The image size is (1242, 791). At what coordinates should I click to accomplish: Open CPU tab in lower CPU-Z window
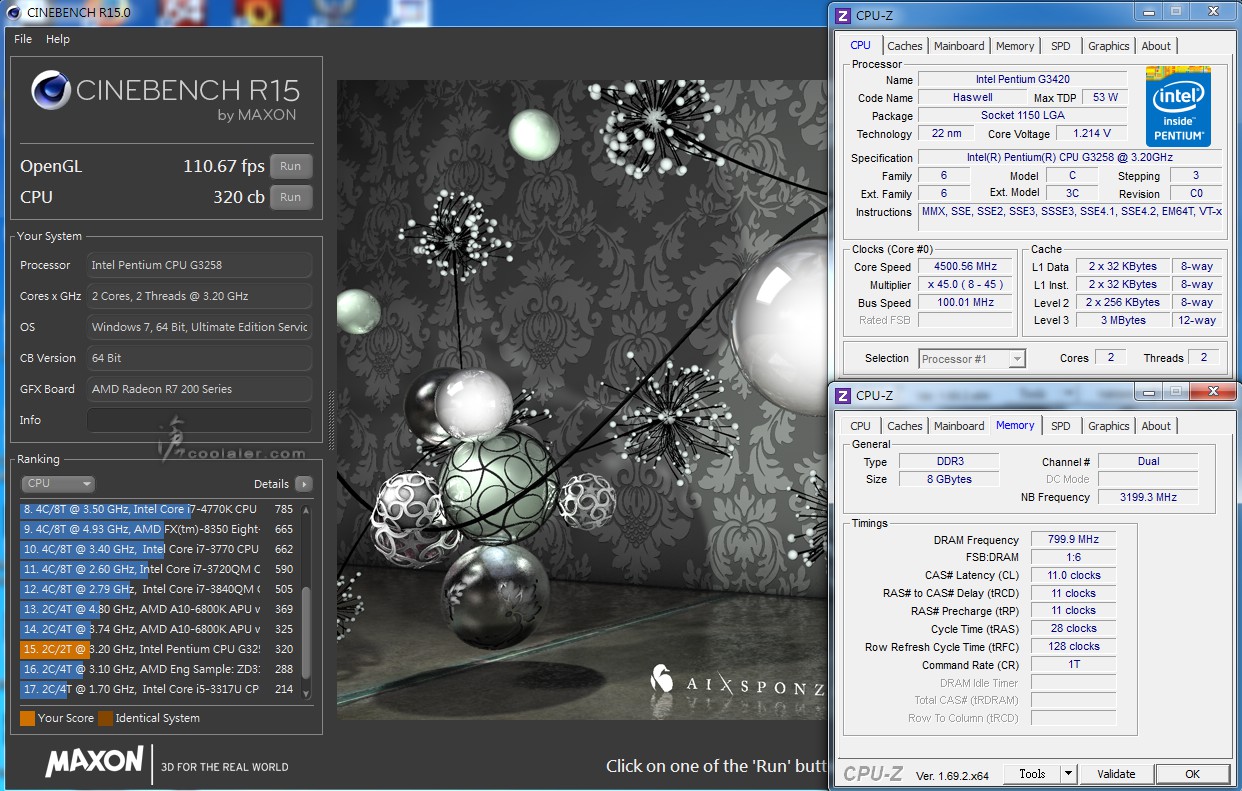(860, 426)
